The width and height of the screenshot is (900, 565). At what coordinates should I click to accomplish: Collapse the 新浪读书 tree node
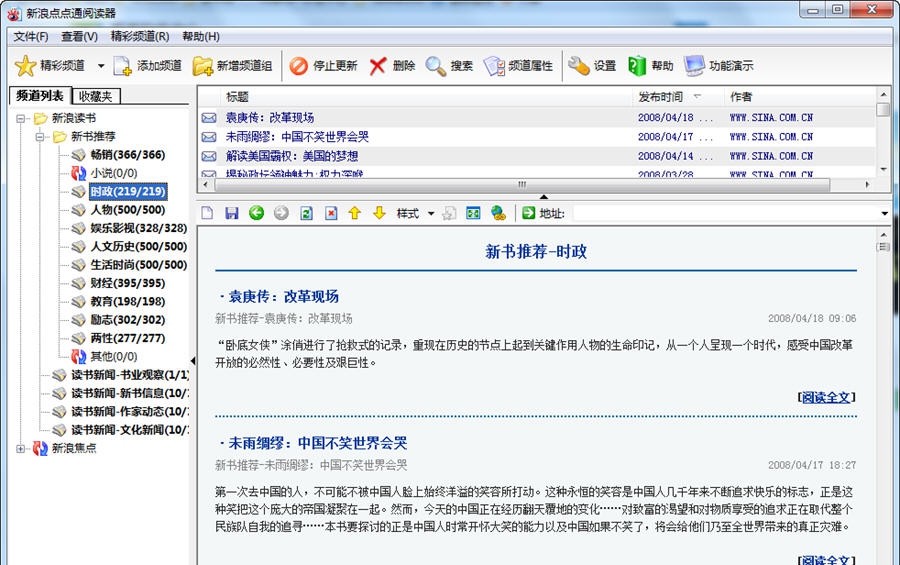[21, 119]
